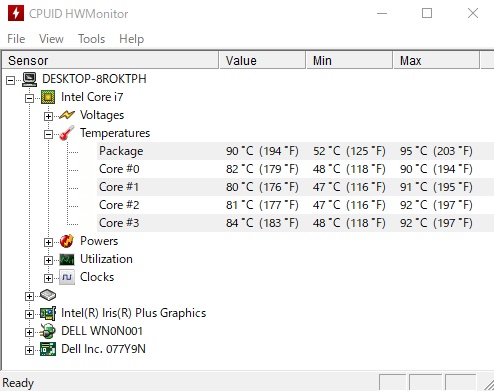Expand the Intel Iris Plus Graphics node
This screenshot has width=494, height=391.
30,314
